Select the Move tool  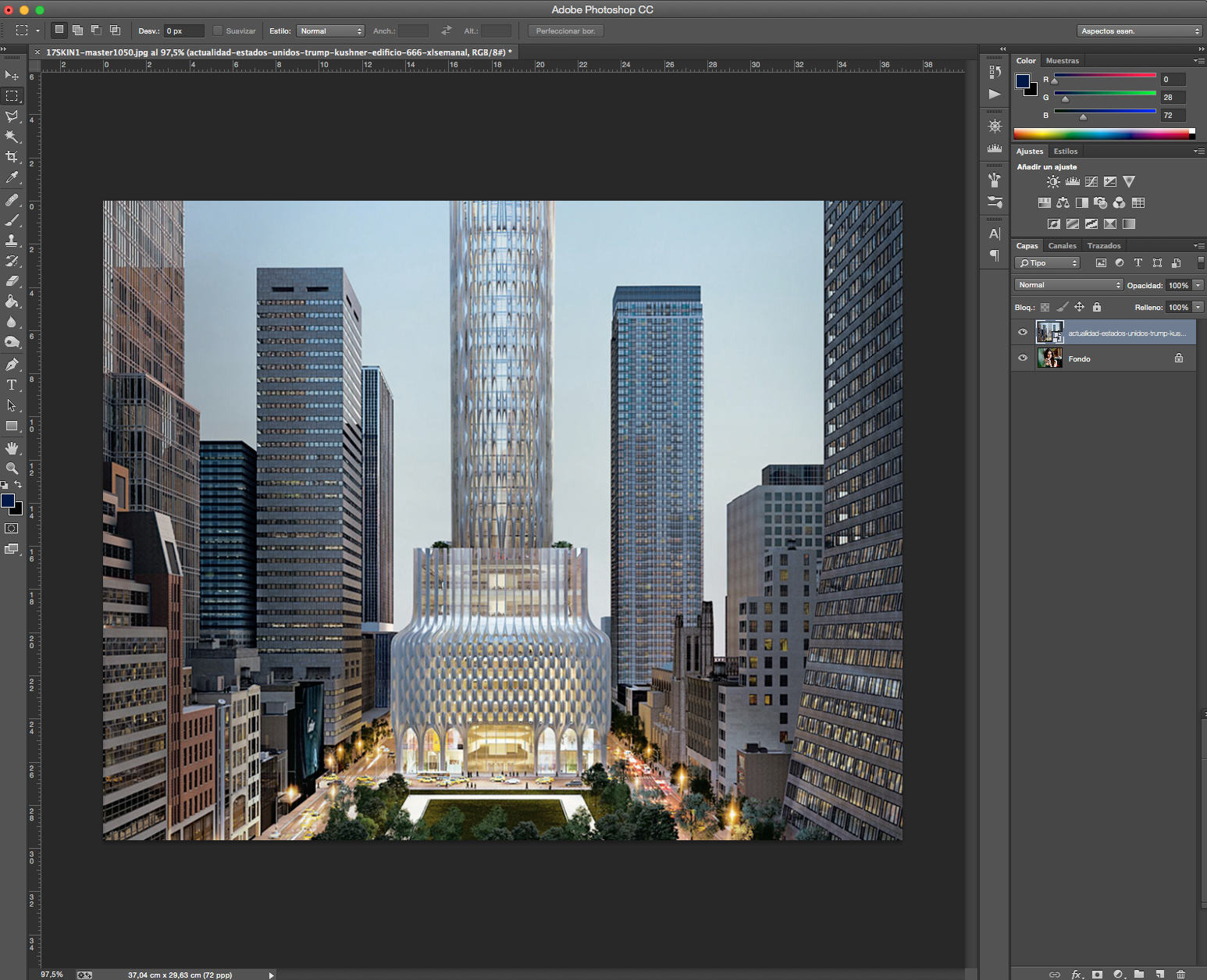(x=12, y=75)
